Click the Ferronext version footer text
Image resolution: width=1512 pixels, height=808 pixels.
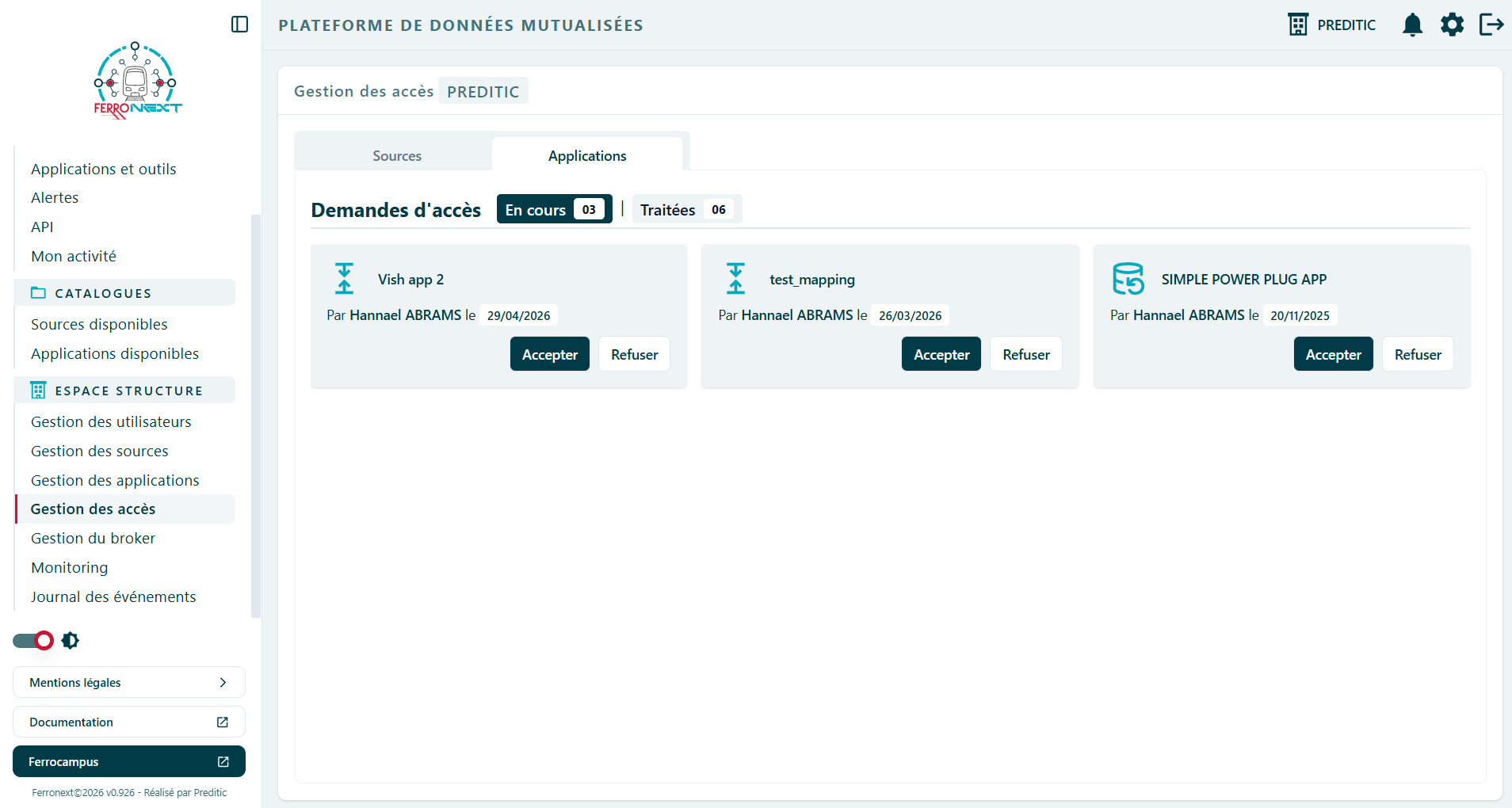click(129, 792)
